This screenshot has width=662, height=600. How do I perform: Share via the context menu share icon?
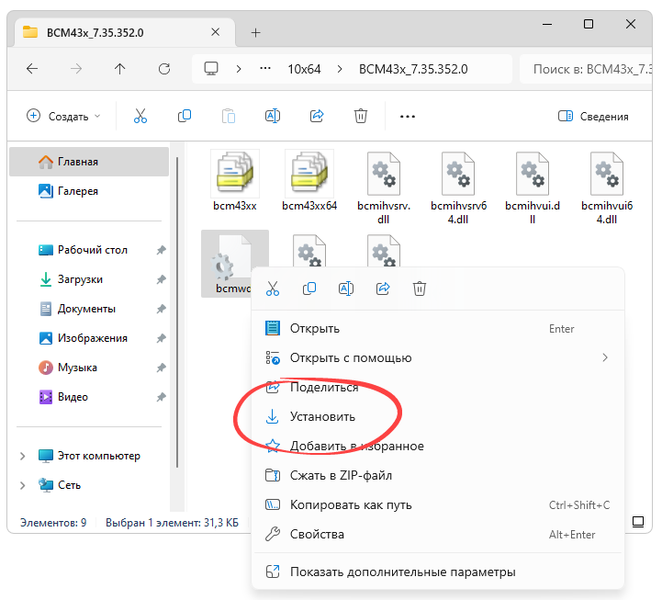click(383, 289)
